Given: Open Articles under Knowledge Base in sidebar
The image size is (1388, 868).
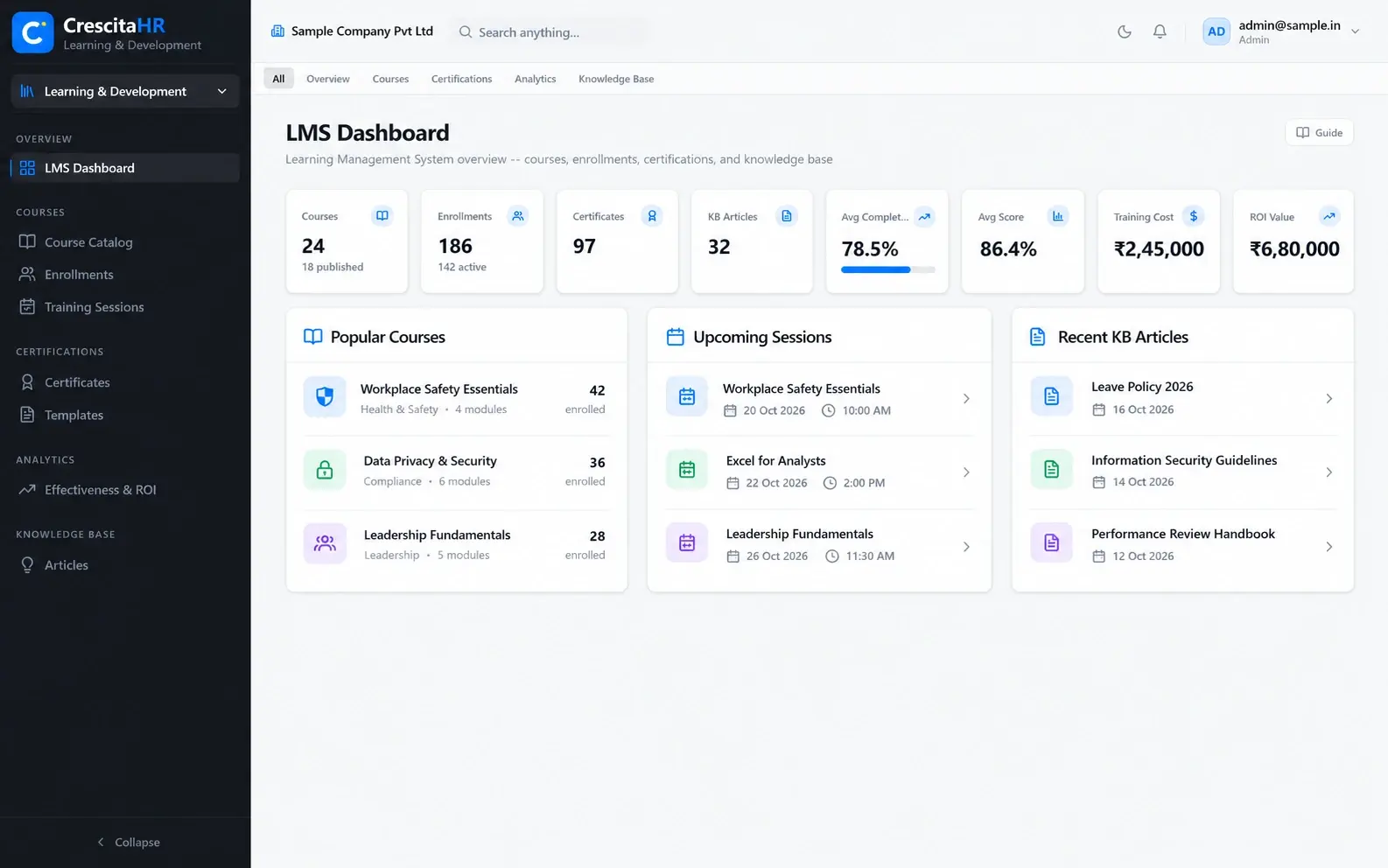Looking at the screenshot, I should (x=125, y=565).
